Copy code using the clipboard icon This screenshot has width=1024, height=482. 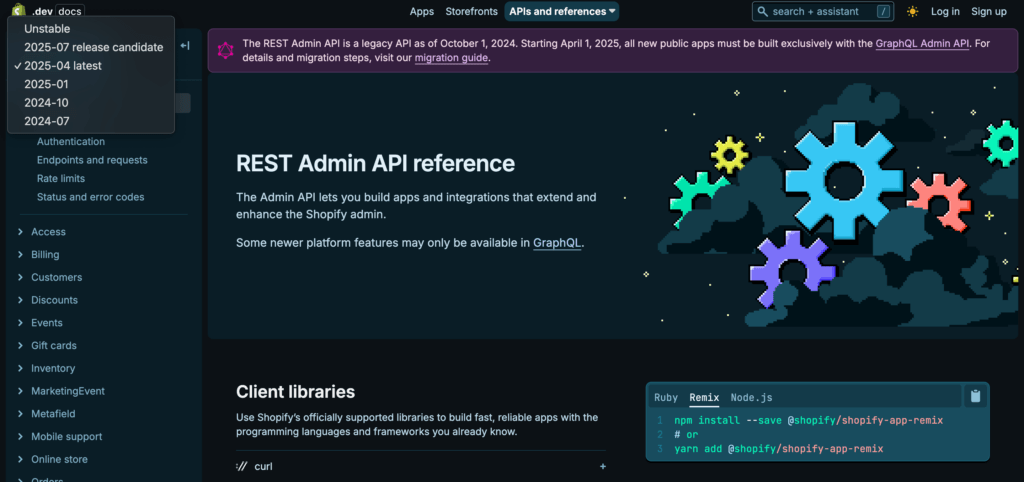pyautogui.click(x=976, y=396)
